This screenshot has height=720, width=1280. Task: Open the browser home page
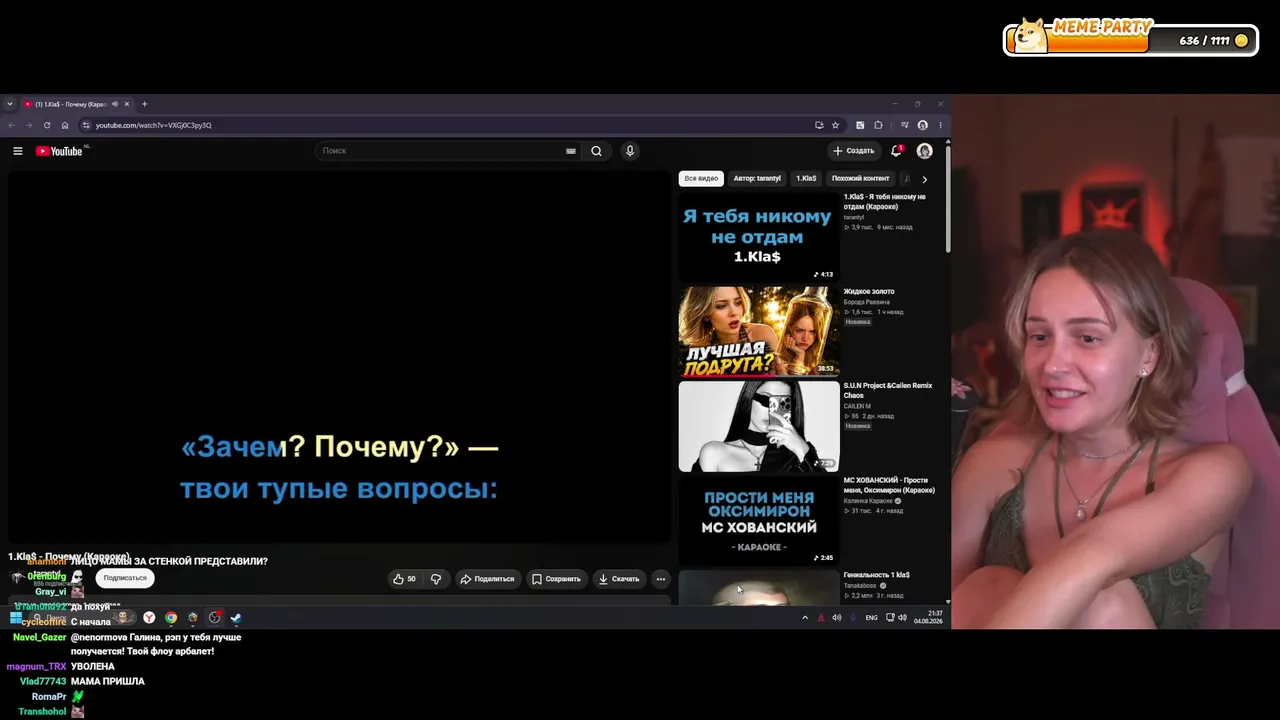65,125
